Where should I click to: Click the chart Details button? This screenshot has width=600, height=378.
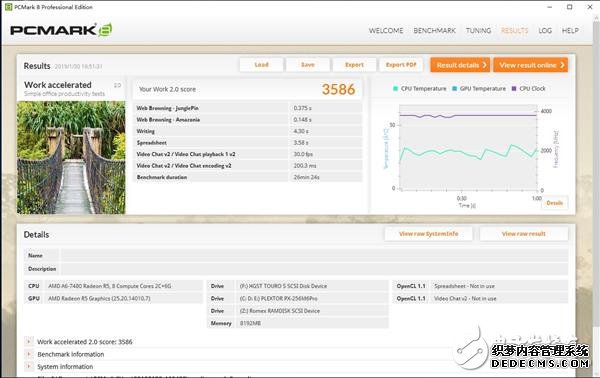tap(554, 203)
